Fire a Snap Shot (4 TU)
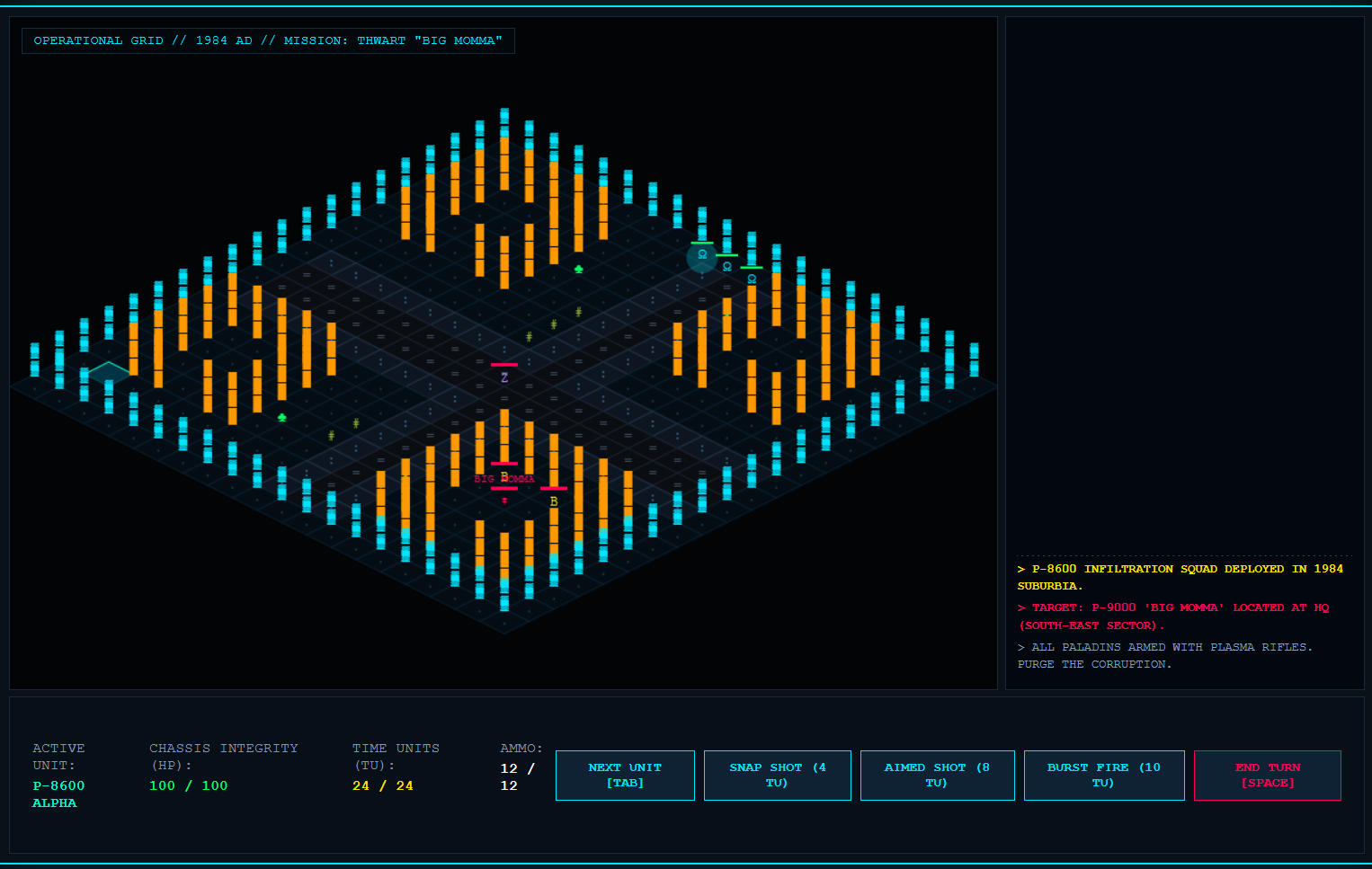 click(x=778, y=775)
